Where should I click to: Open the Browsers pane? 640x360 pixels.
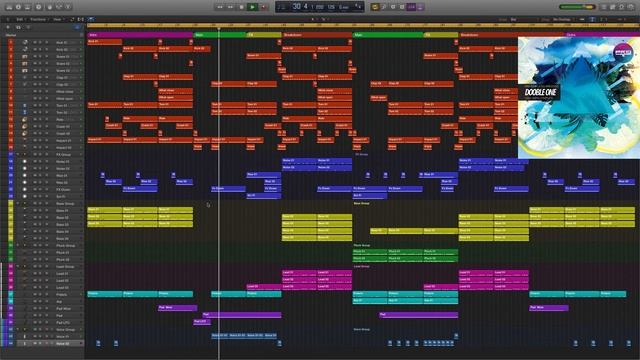(631, 7)
